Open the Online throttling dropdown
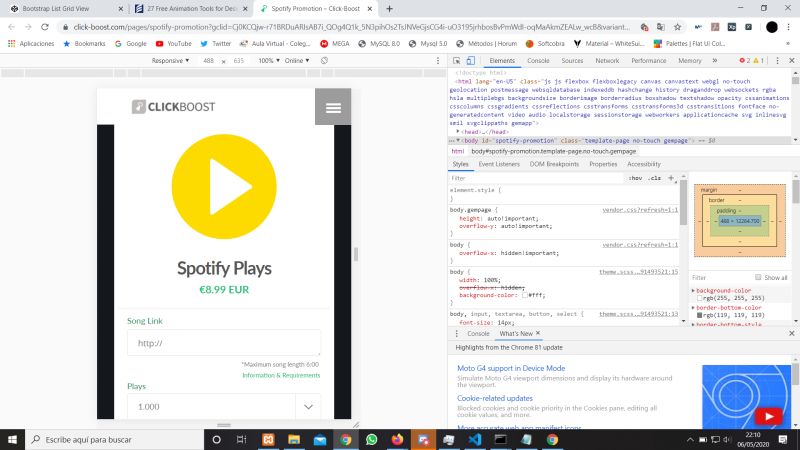800x450 pixels. coord(296,61)
